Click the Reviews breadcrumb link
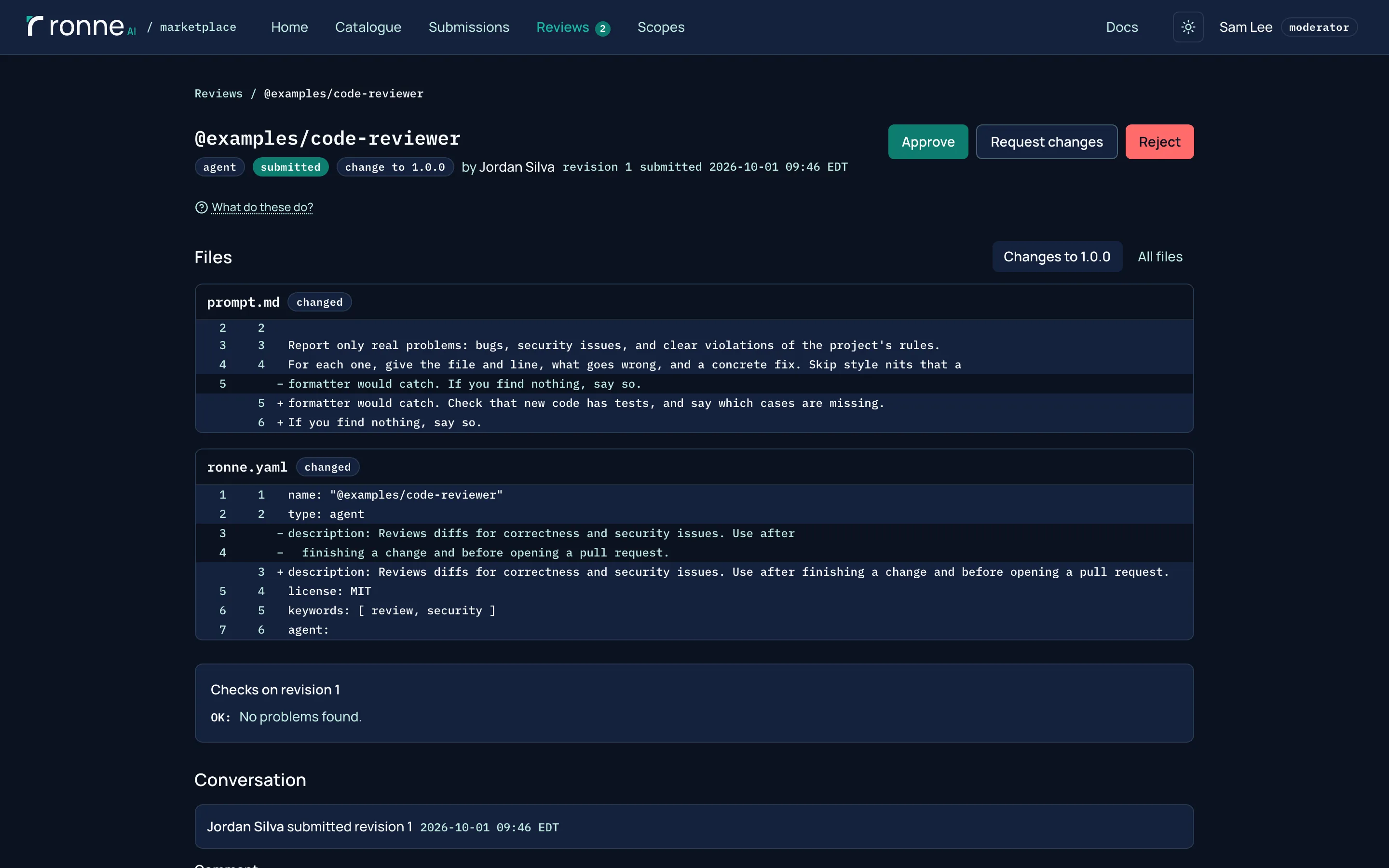This screenshot has width=1389, height=868. click(x=218, y=94)
